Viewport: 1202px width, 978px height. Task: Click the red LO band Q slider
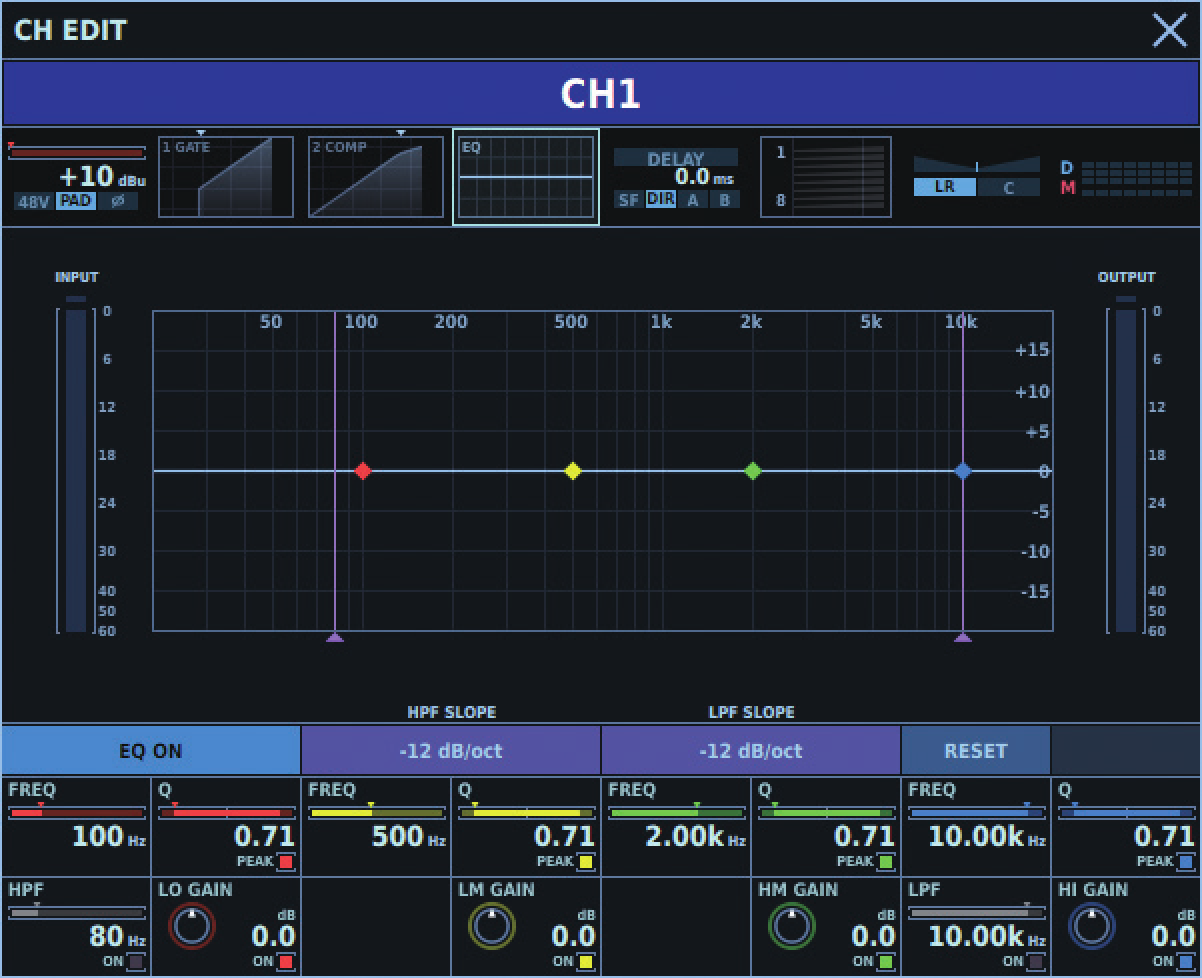[x=226, y=812]
